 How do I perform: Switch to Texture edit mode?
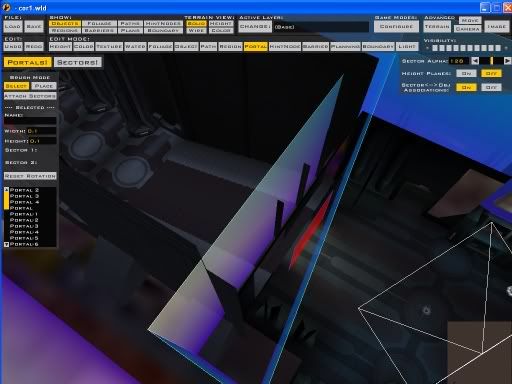[x=109, y=47]
